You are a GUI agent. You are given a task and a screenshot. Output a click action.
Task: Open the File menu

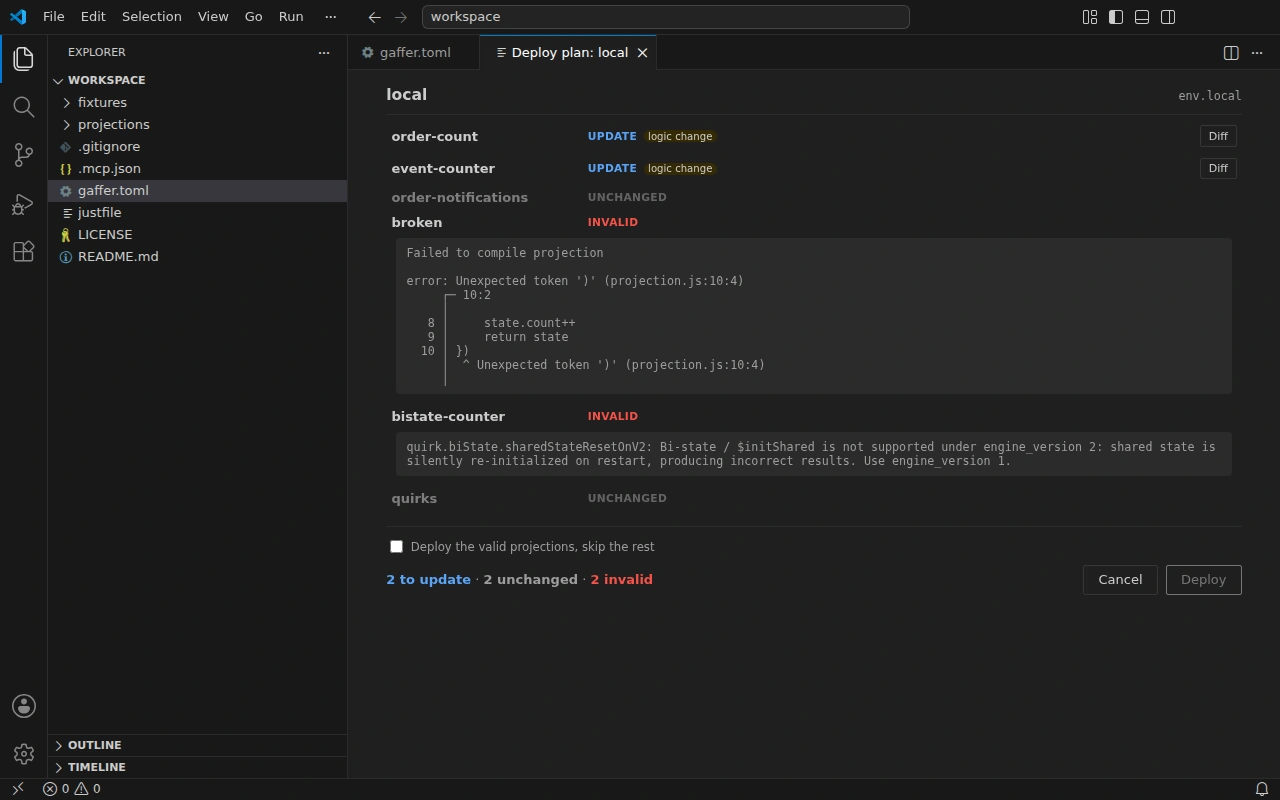(x=54, y=17)
